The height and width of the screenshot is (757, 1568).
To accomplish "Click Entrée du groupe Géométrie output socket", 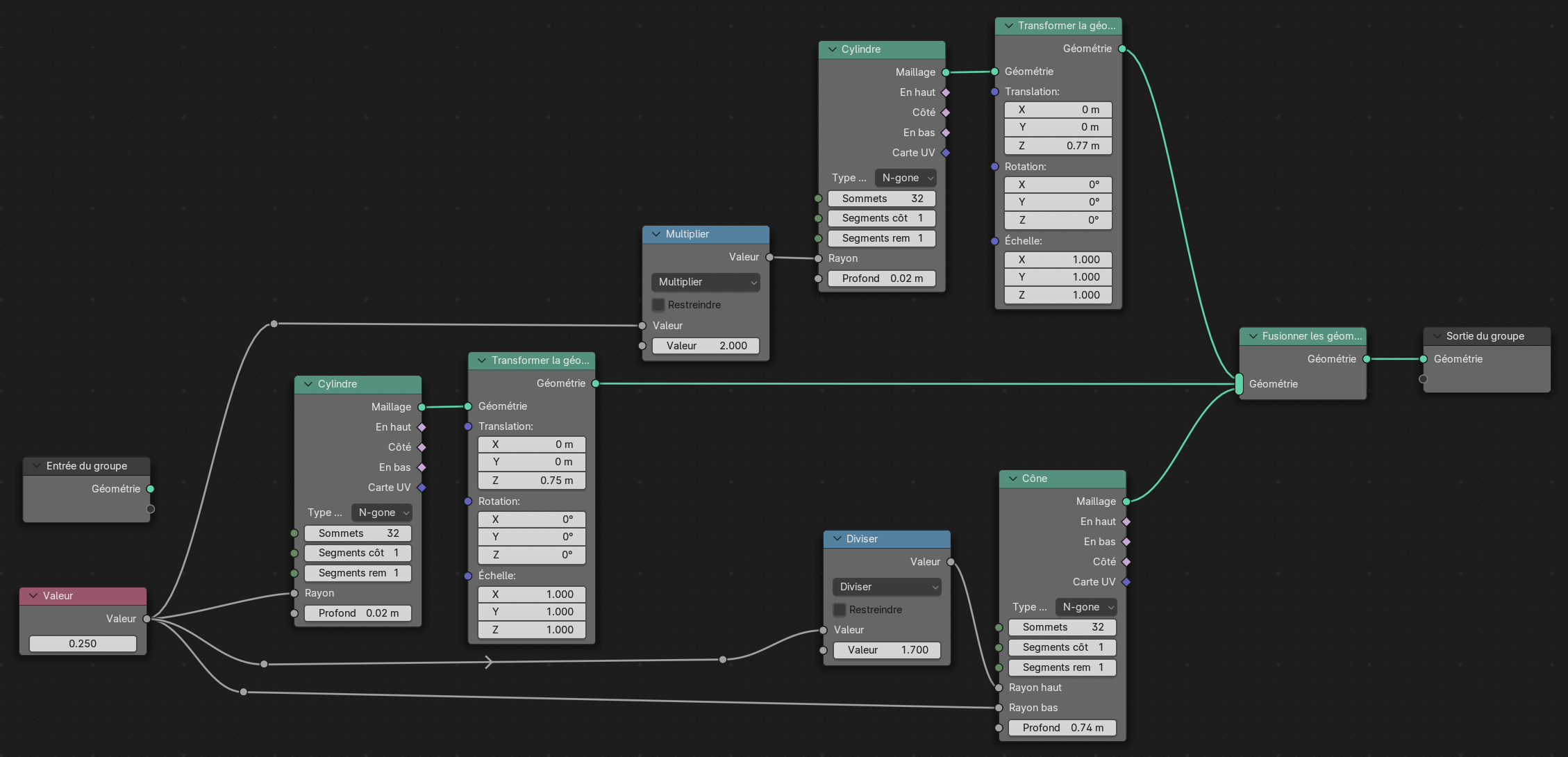I will pyautogui.click(x=151, y=489).
